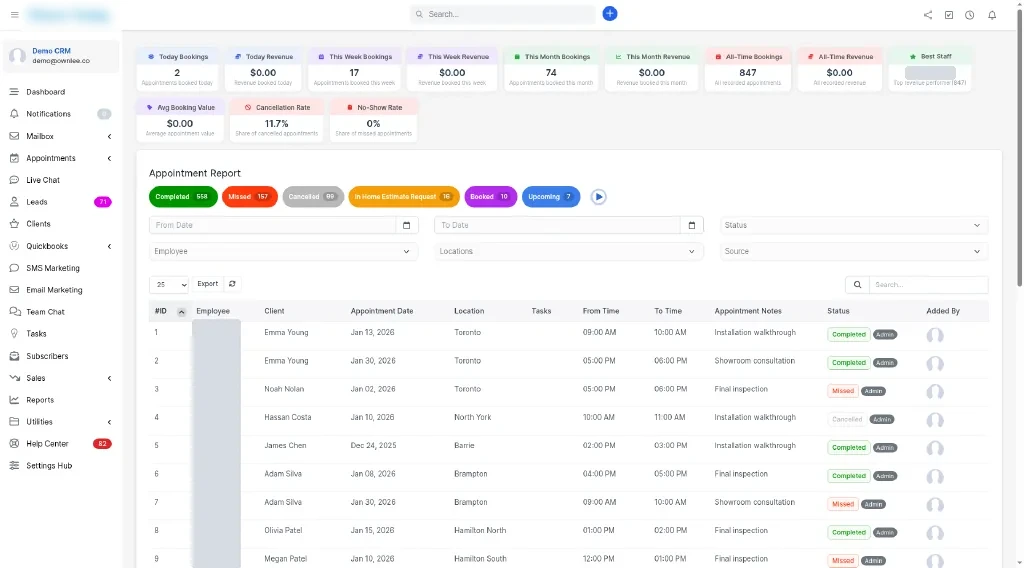This screenshot has width=1024, height=568.
Task: Filter by Completed 558 pill
Action: click(x=183, y=197)
